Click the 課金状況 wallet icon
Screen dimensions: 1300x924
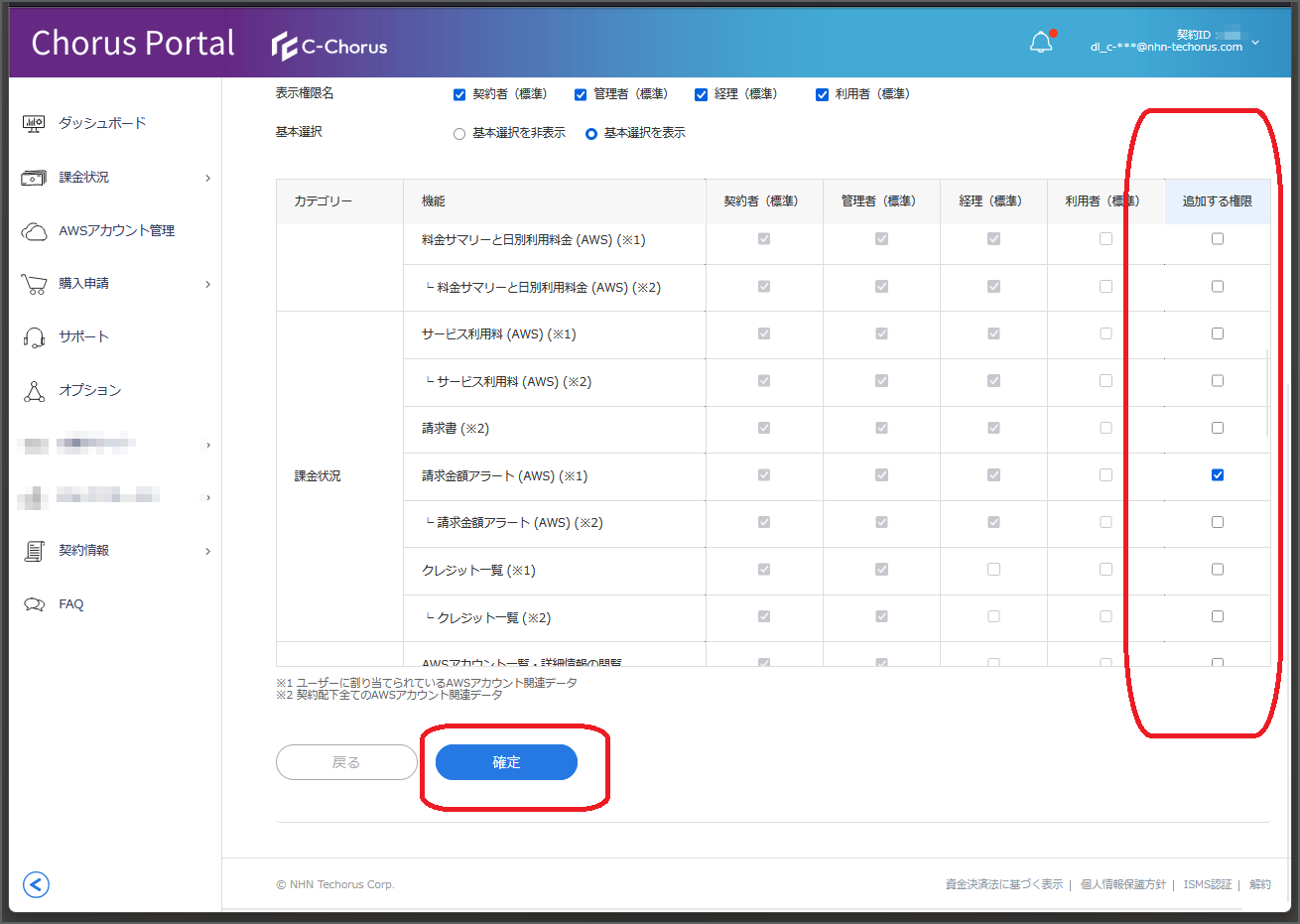tap(34, 178)
